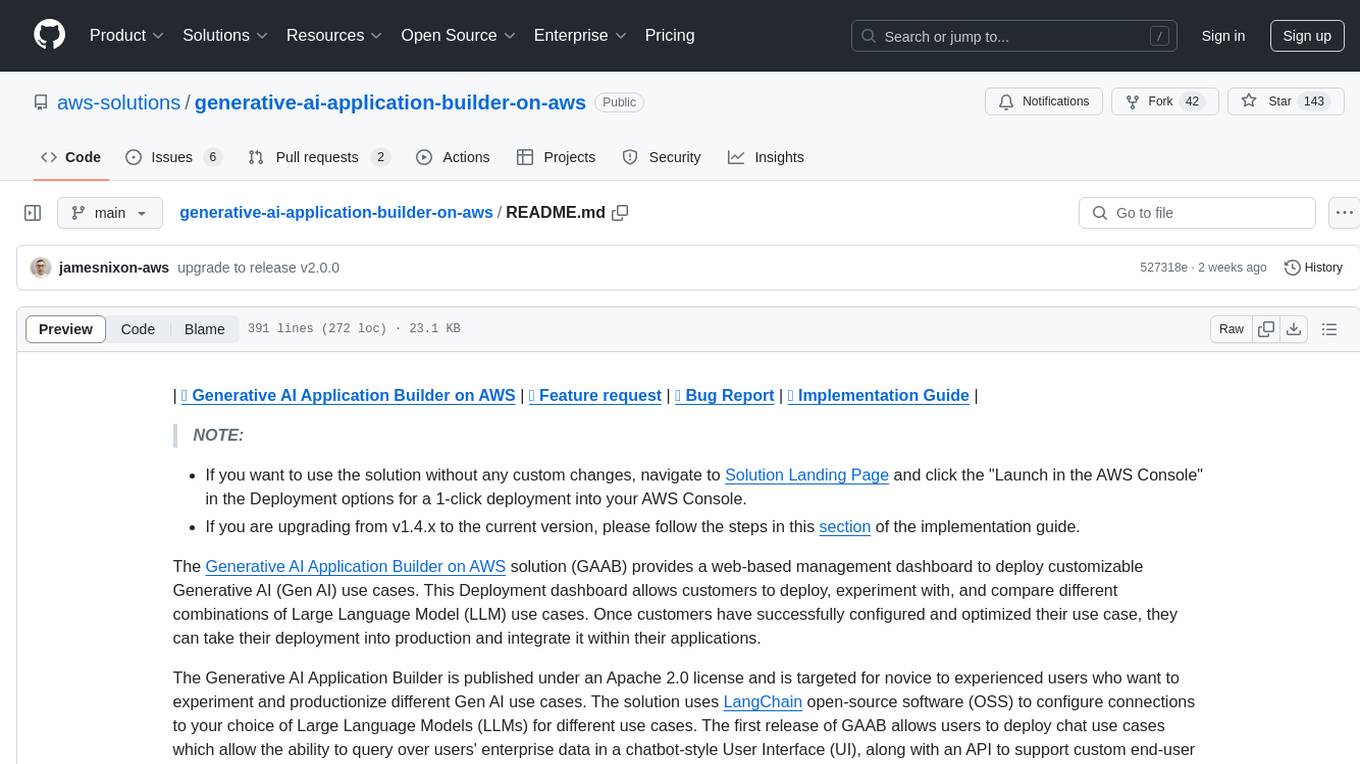
Task: Click the '391 lines (272 loc) · 23.1 KB' text
Action: pyautogui.click(x=354, y=329)
